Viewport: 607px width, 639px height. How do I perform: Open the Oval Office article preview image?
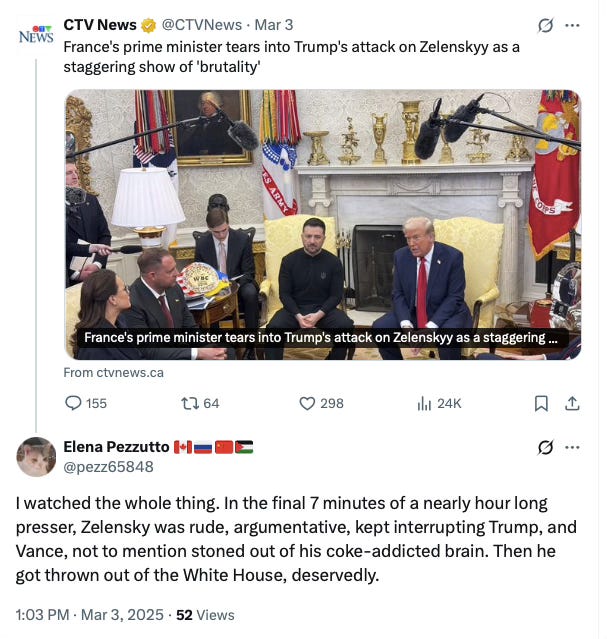click(x=323, y=225)
